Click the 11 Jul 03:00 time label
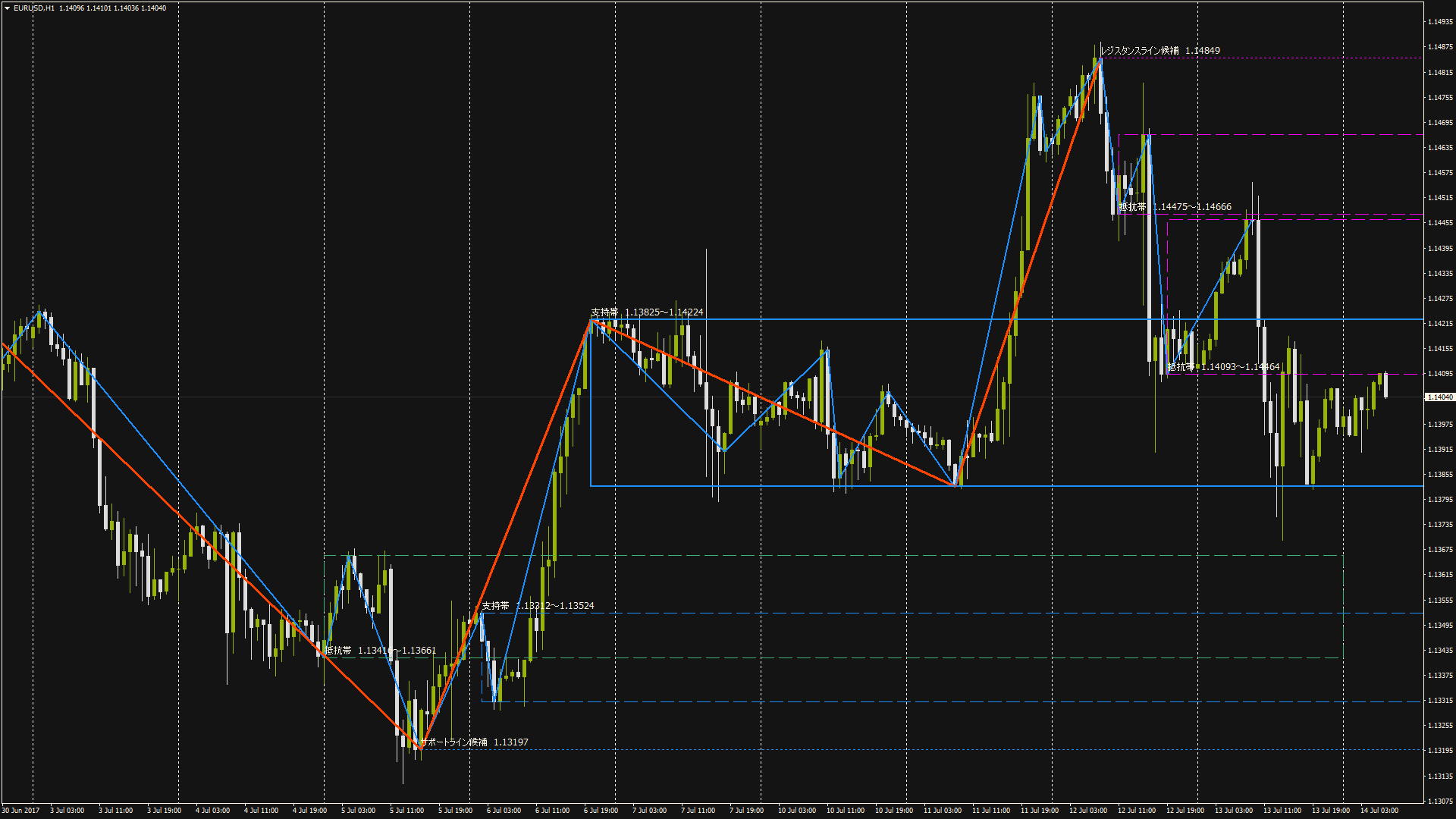 [943, 811]
